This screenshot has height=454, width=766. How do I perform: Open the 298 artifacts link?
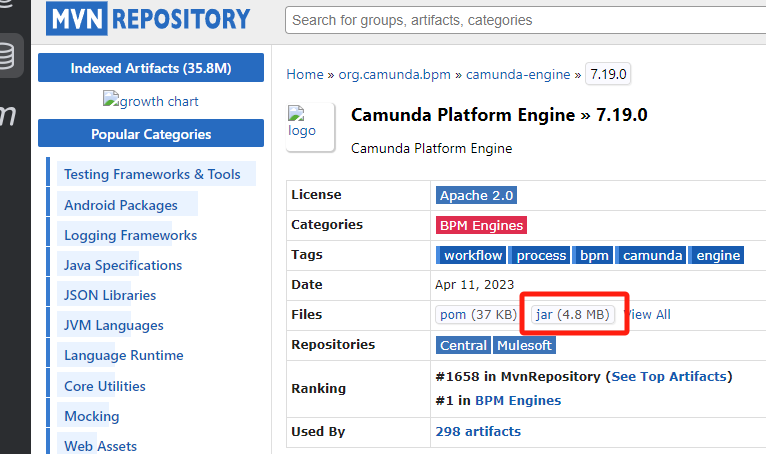(x=478, y=431)
